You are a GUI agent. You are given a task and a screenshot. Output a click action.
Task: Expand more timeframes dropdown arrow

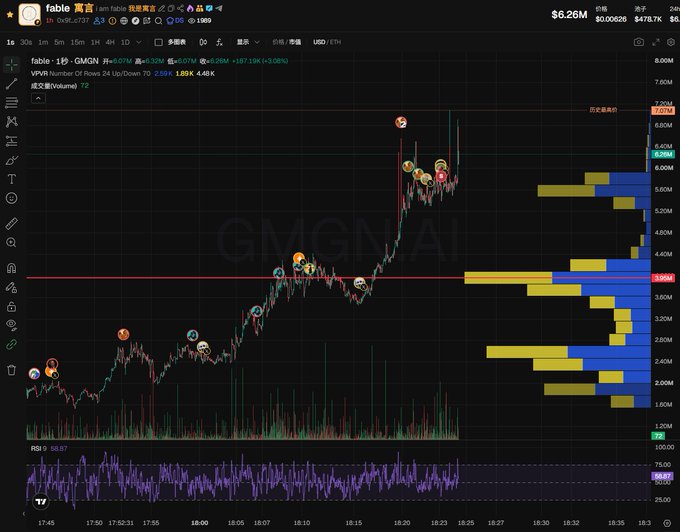[x=139, y=42]
